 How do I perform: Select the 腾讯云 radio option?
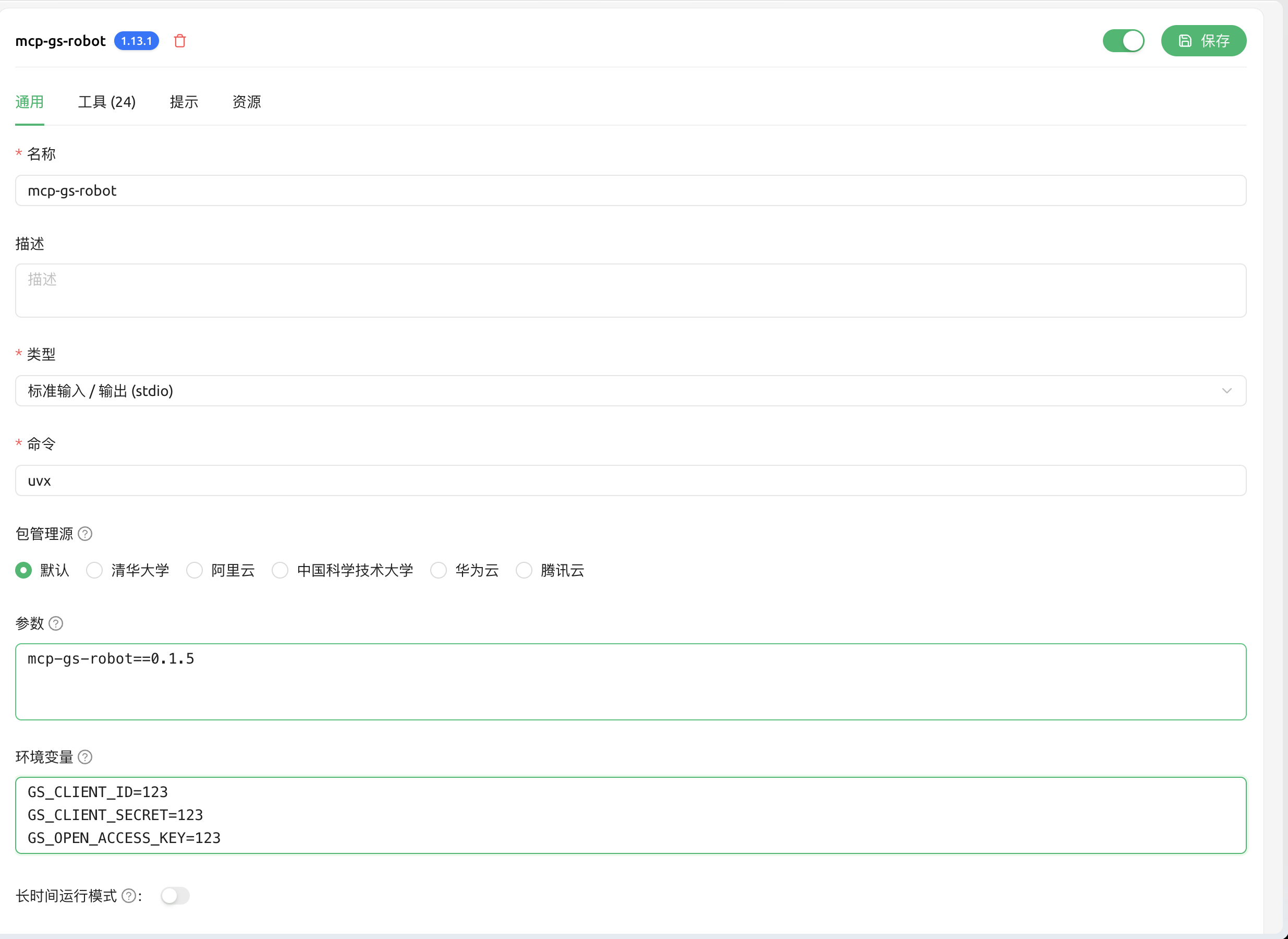[524, 570]
